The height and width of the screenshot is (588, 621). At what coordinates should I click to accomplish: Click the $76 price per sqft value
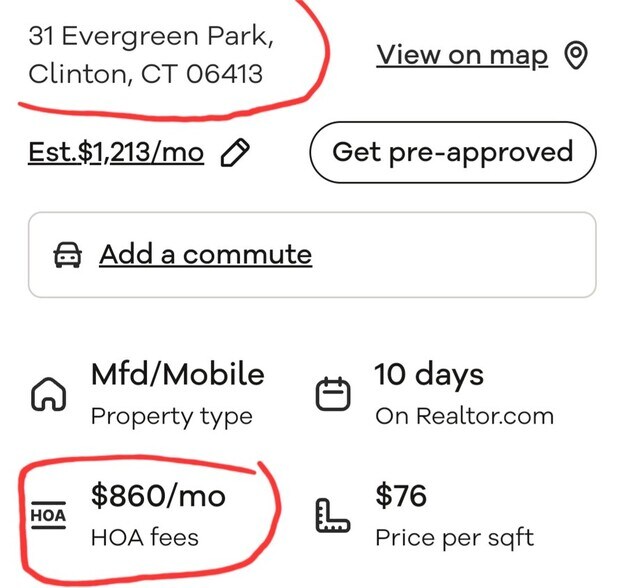pyautogui.click(x=401, y=495)
